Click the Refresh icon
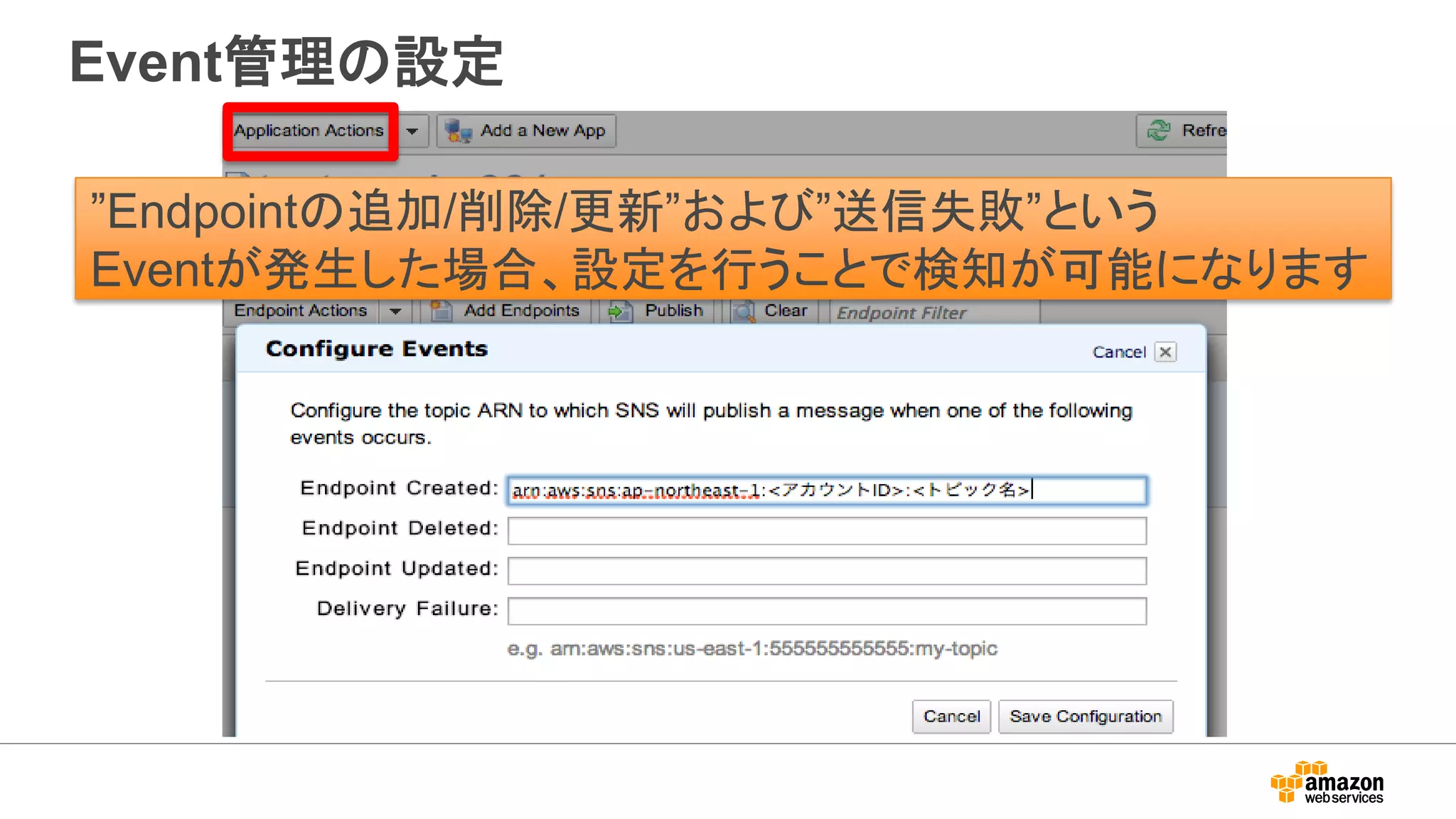The image size is (1456, 819). click(x=1159, y=130)
